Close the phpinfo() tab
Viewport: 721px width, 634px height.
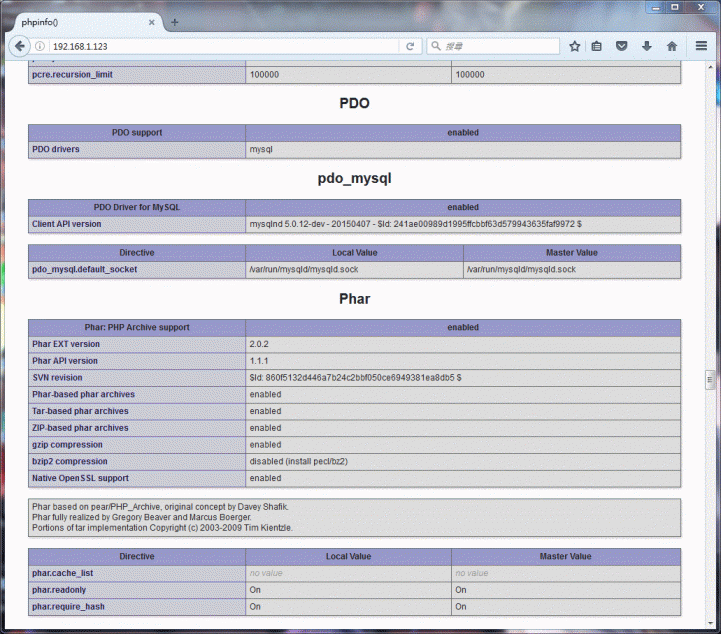(x=151, y=22)
